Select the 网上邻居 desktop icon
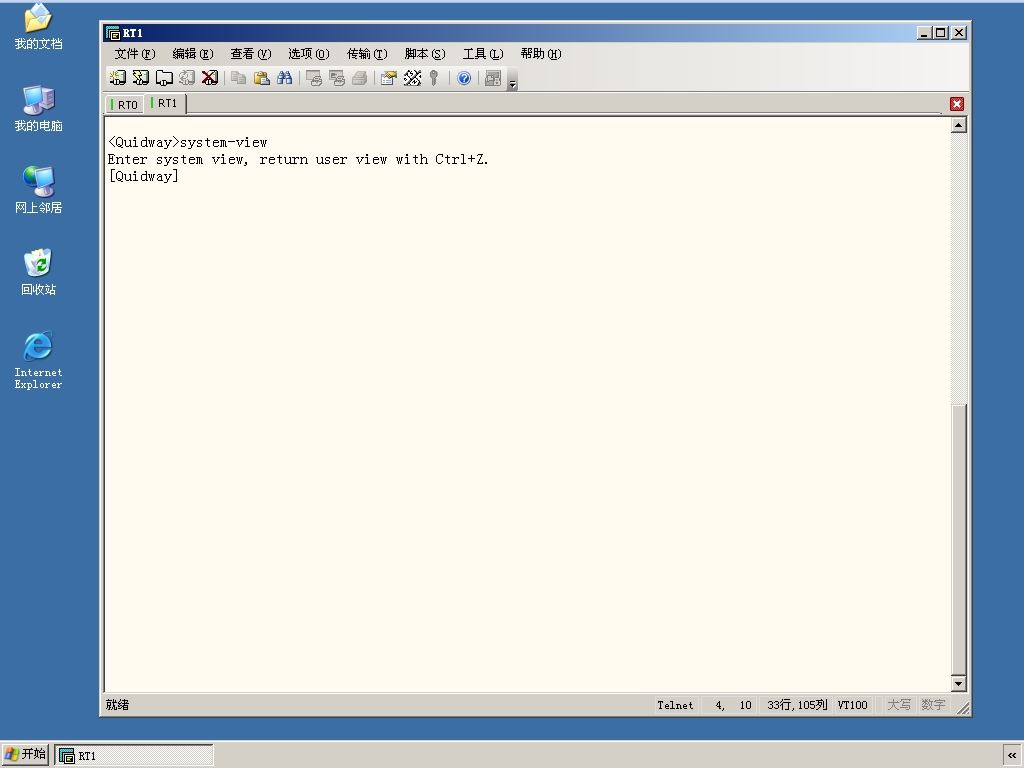This screenshot has width=1024, height=768. point(39,190)
